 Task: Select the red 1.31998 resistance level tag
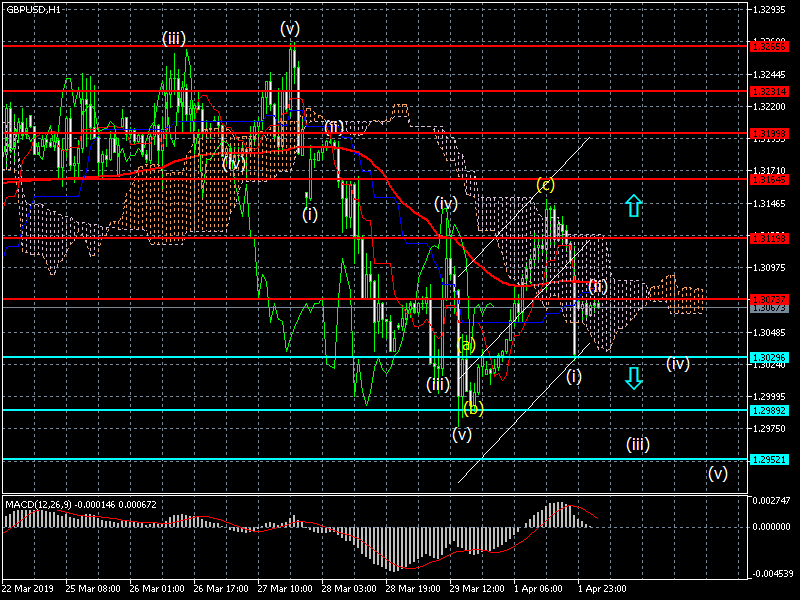[772, 133]
